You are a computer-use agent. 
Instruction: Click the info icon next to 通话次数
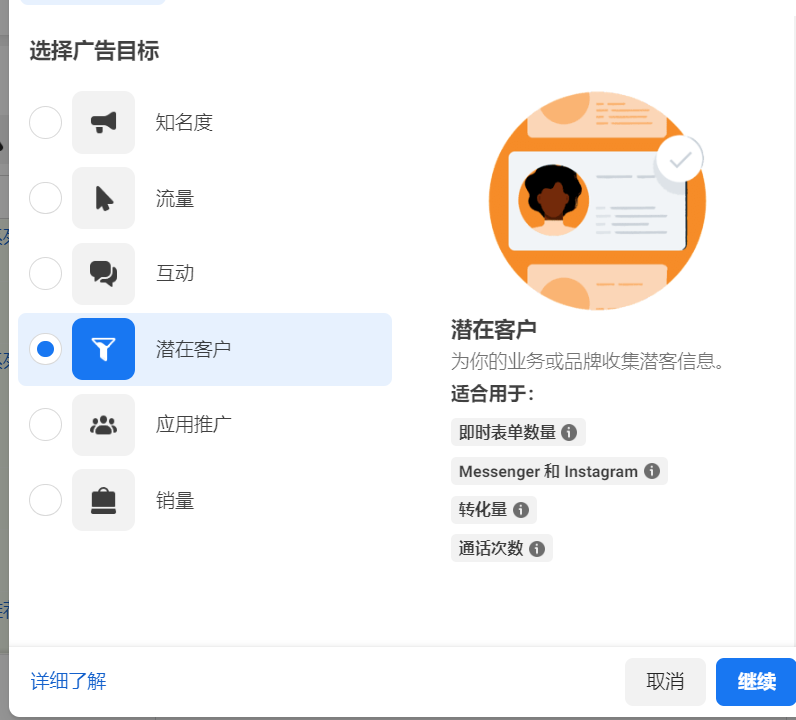pos(537,548)
